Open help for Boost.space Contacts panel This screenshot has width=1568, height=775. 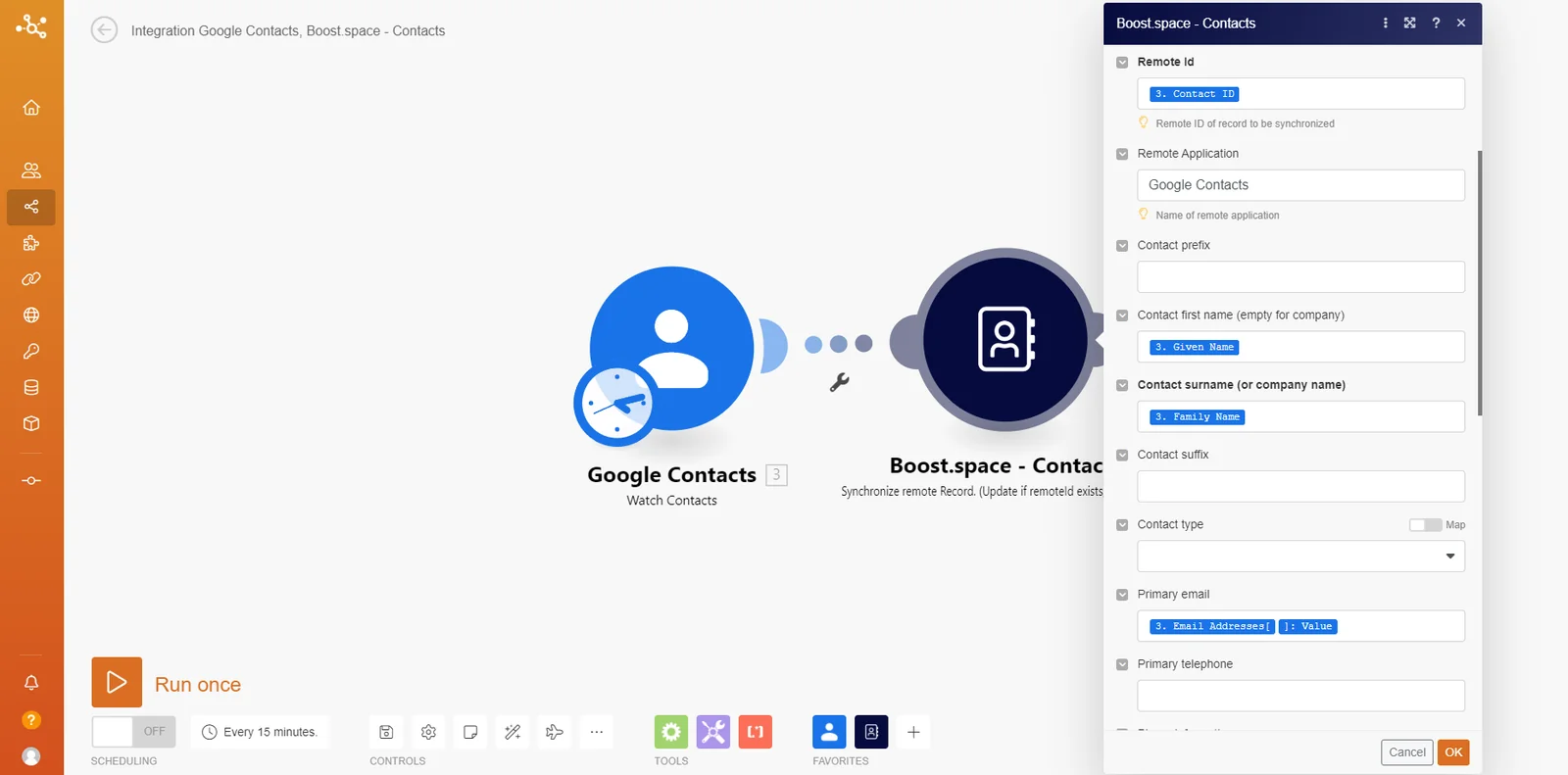1436,23
